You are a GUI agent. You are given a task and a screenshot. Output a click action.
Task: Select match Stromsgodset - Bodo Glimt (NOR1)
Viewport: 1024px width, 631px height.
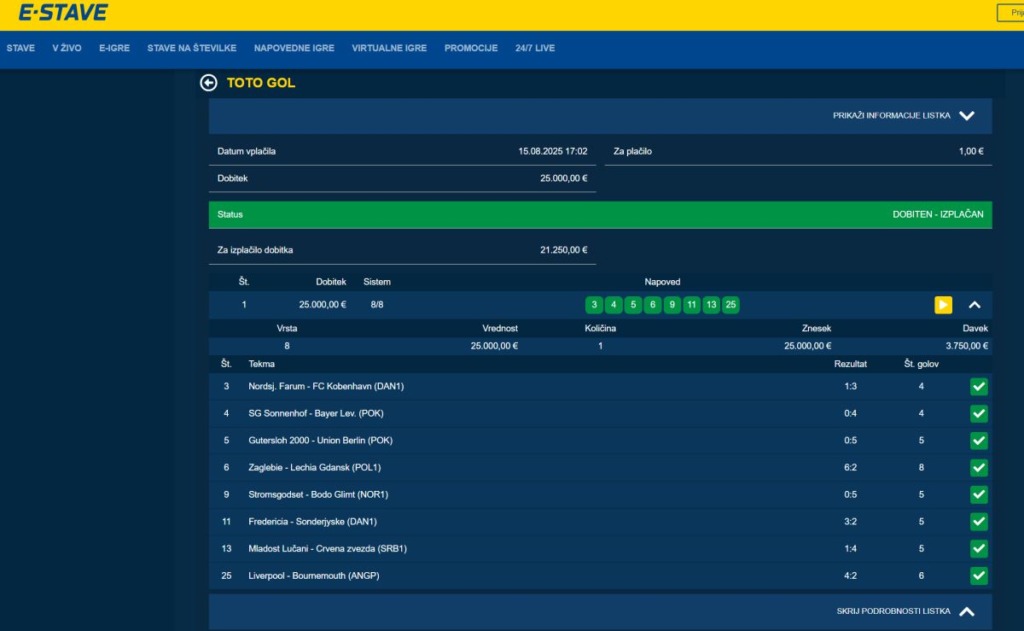pos(318,495)
